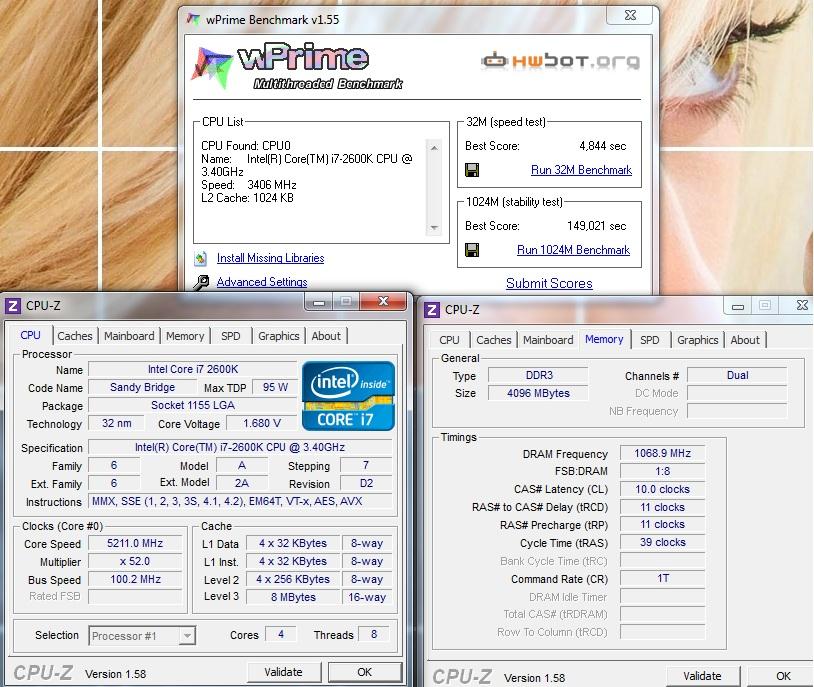
Task: Click the wPrime logo in the header
Action: (297, 66)
